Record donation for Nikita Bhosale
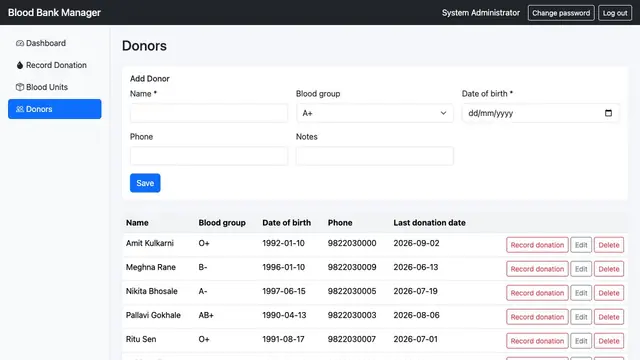 (x=537, y=293)
